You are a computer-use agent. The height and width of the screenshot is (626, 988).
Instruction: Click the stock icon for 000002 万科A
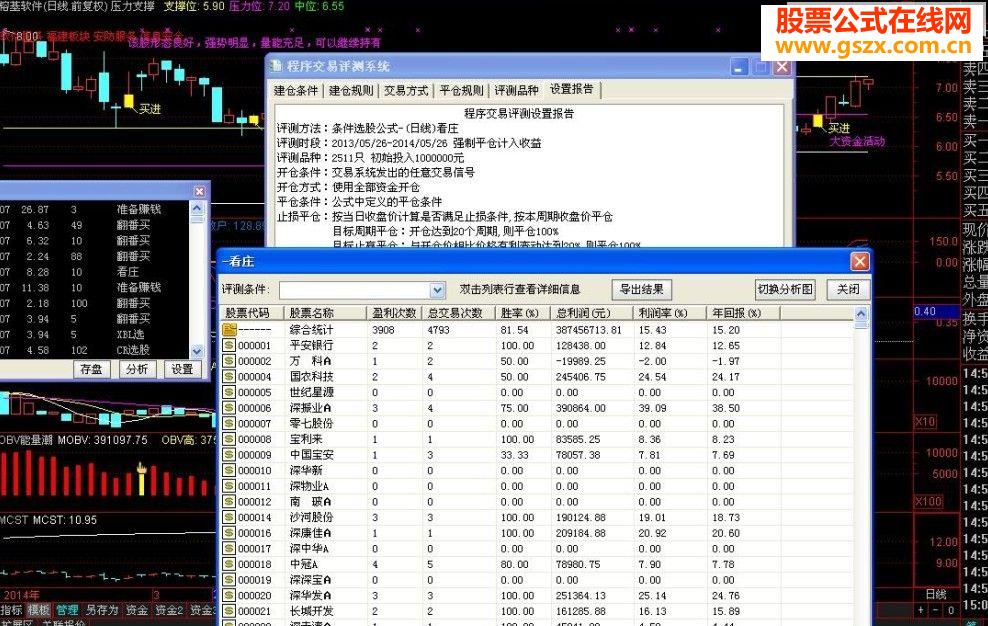coord(229,361)
